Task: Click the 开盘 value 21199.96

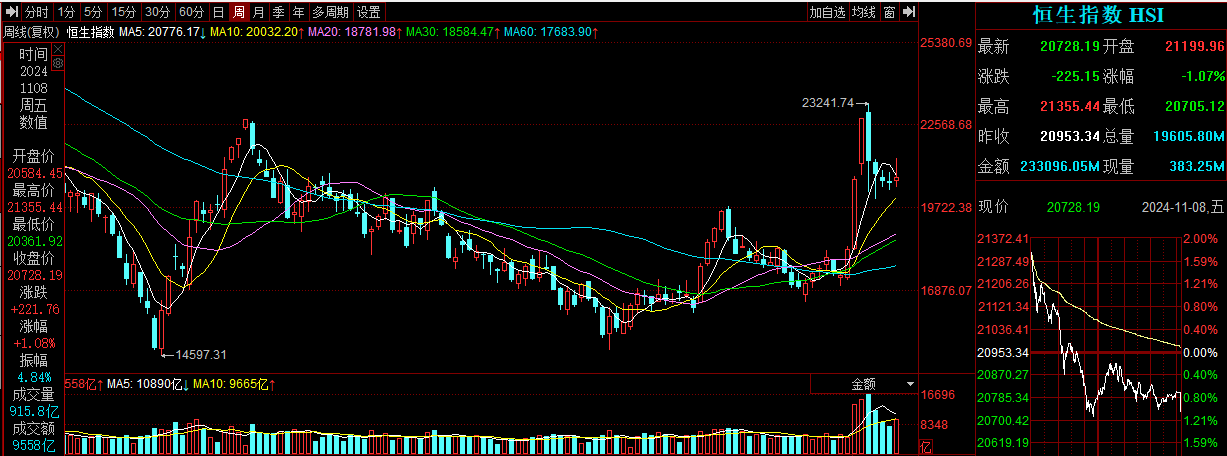Action: click(1194, 47)
